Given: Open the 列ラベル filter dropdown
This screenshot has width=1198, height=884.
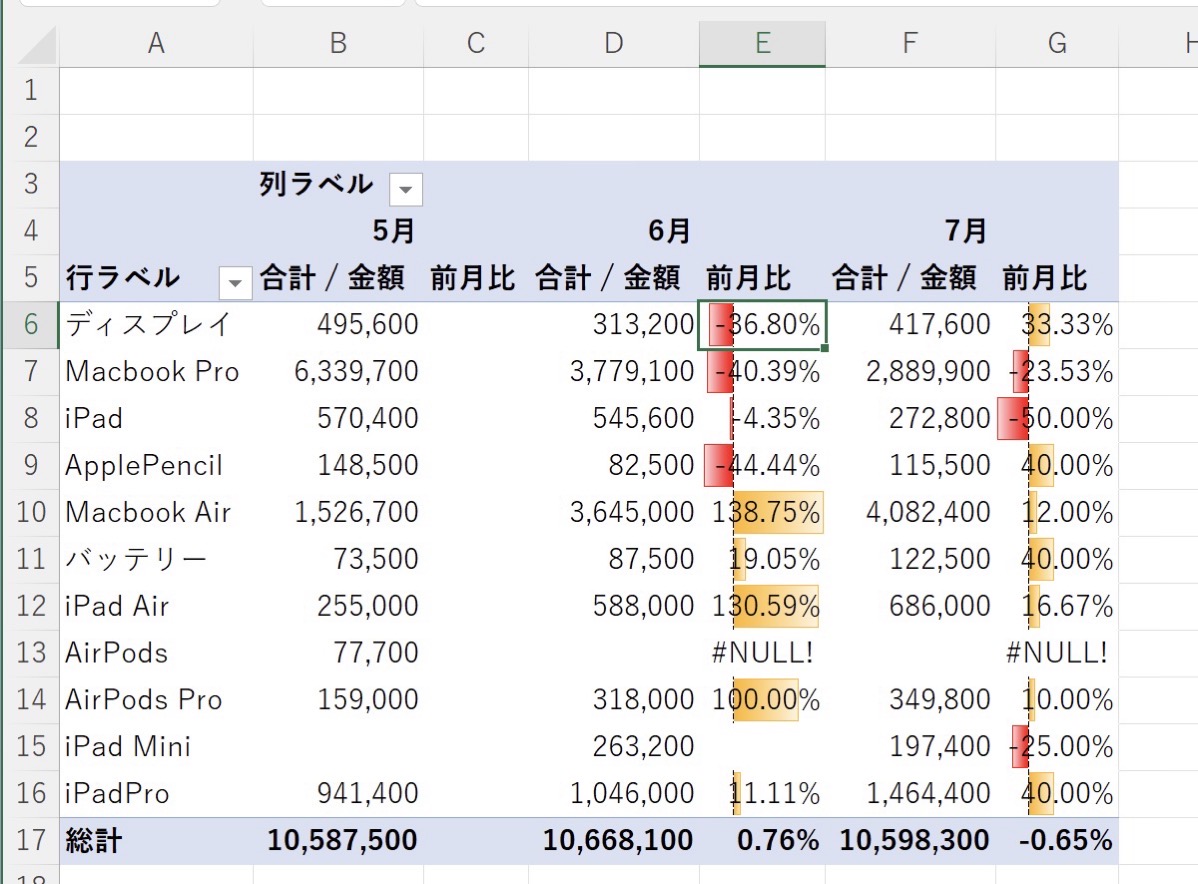Looking at the screenshot, I should (406, 189).
